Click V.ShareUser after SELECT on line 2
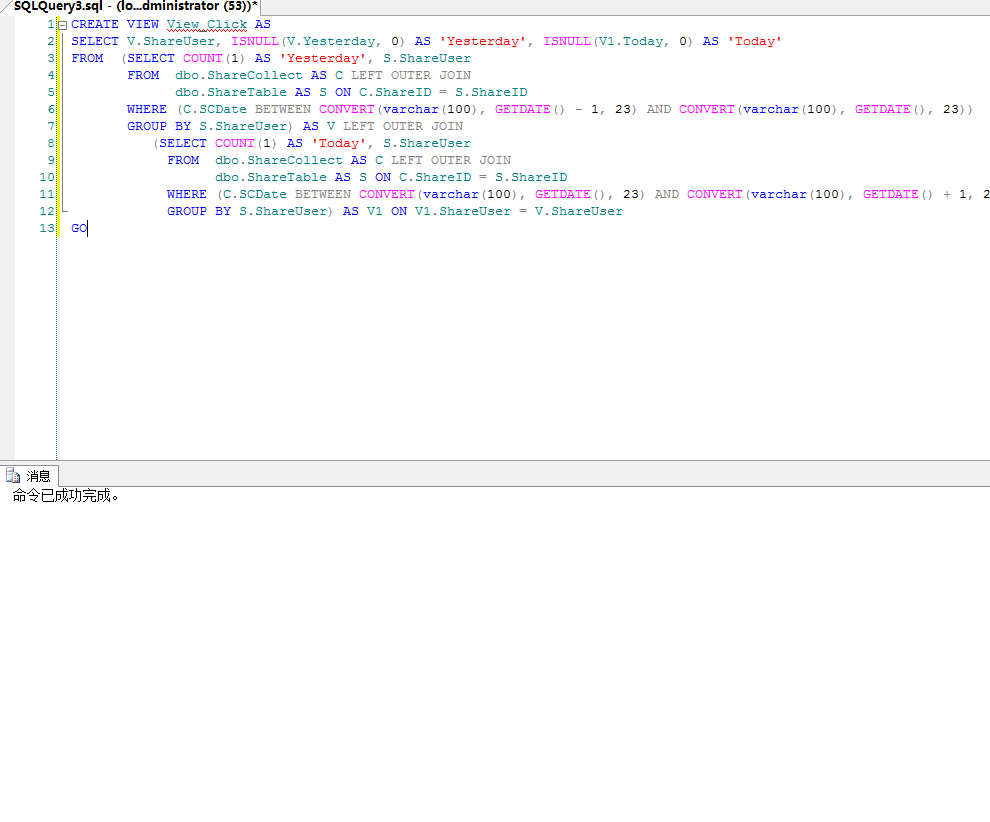This screenshot has height=822, width=990. 170,42
